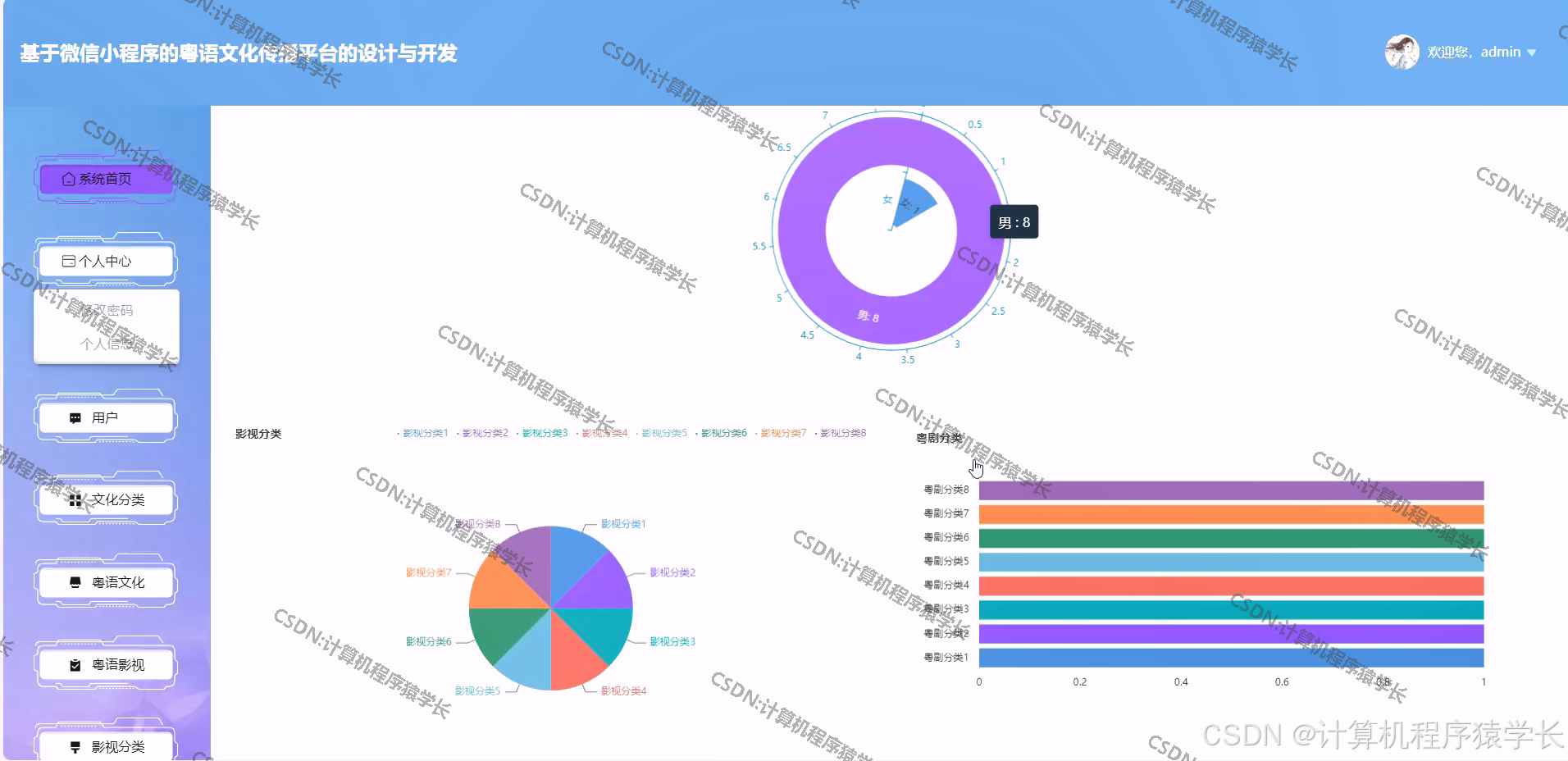This screenshot has height=761, width=1568.
Task: Click the red bar for 粤剧分类4
Action: pos(1231,586)
